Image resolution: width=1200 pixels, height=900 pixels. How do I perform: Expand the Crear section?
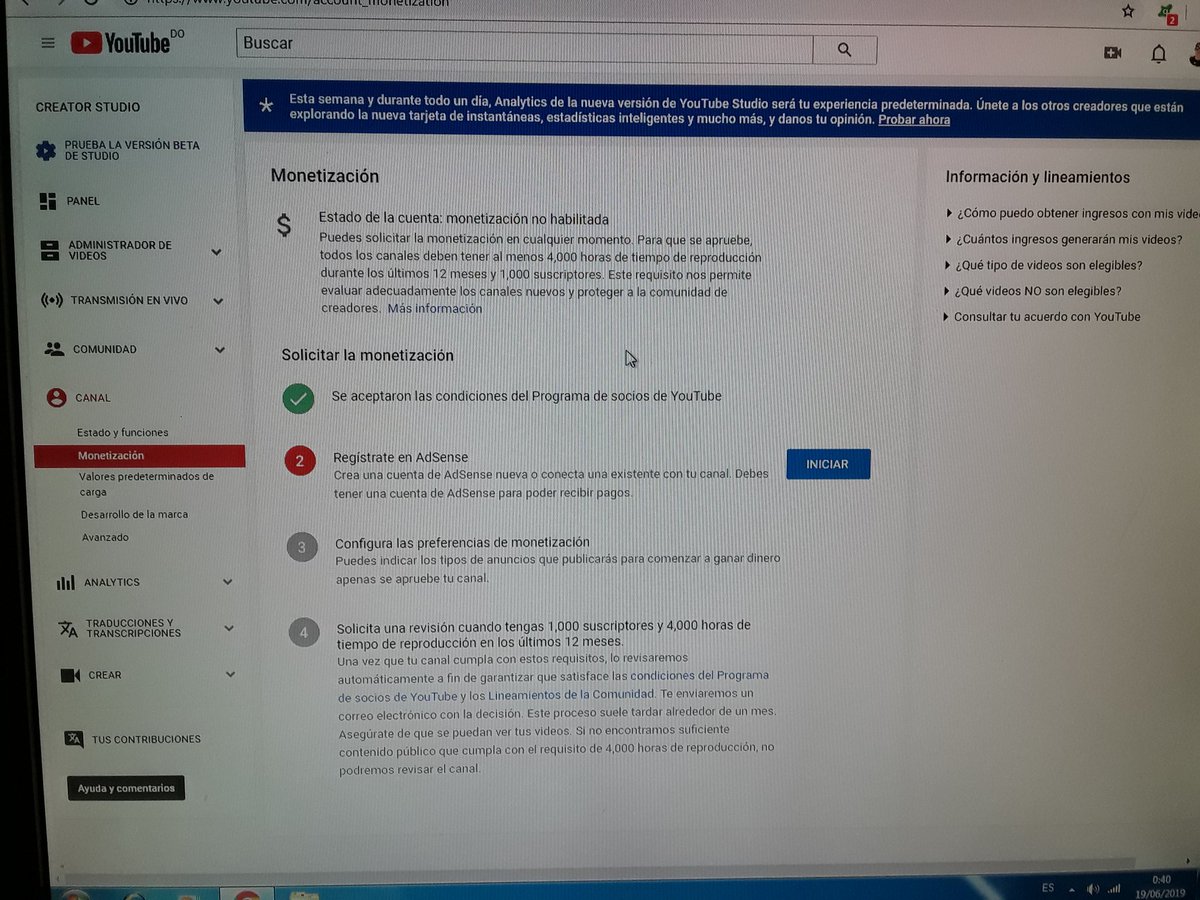click(x=230, y=675)
